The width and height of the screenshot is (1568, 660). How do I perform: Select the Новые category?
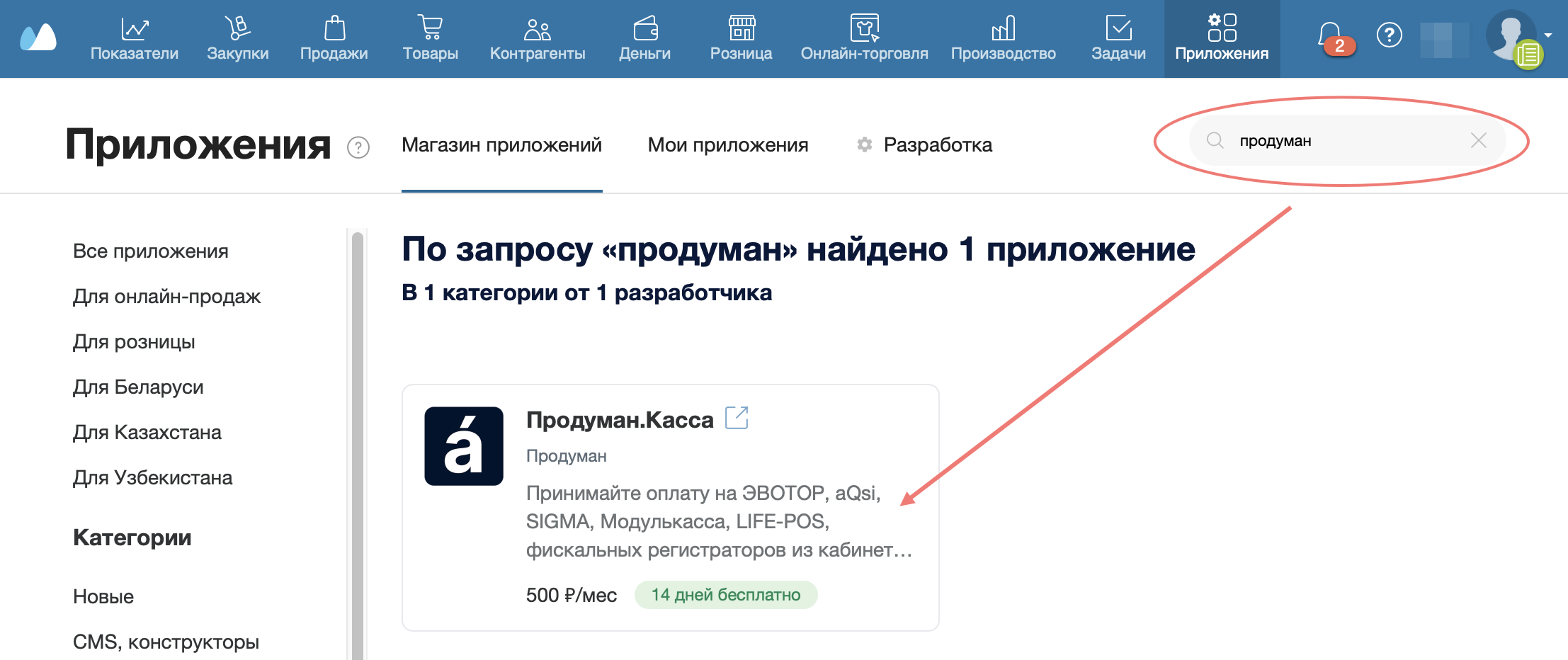coord(103,597)
